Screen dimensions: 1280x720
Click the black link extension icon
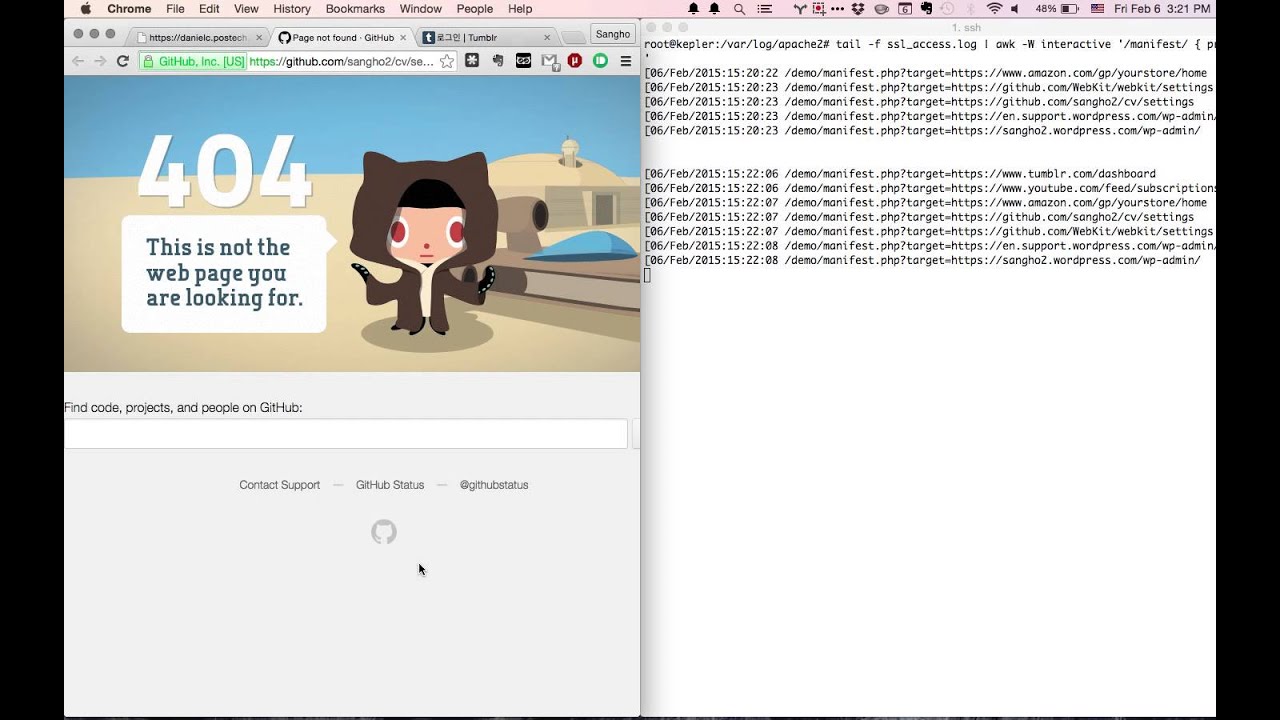(523, 61)
